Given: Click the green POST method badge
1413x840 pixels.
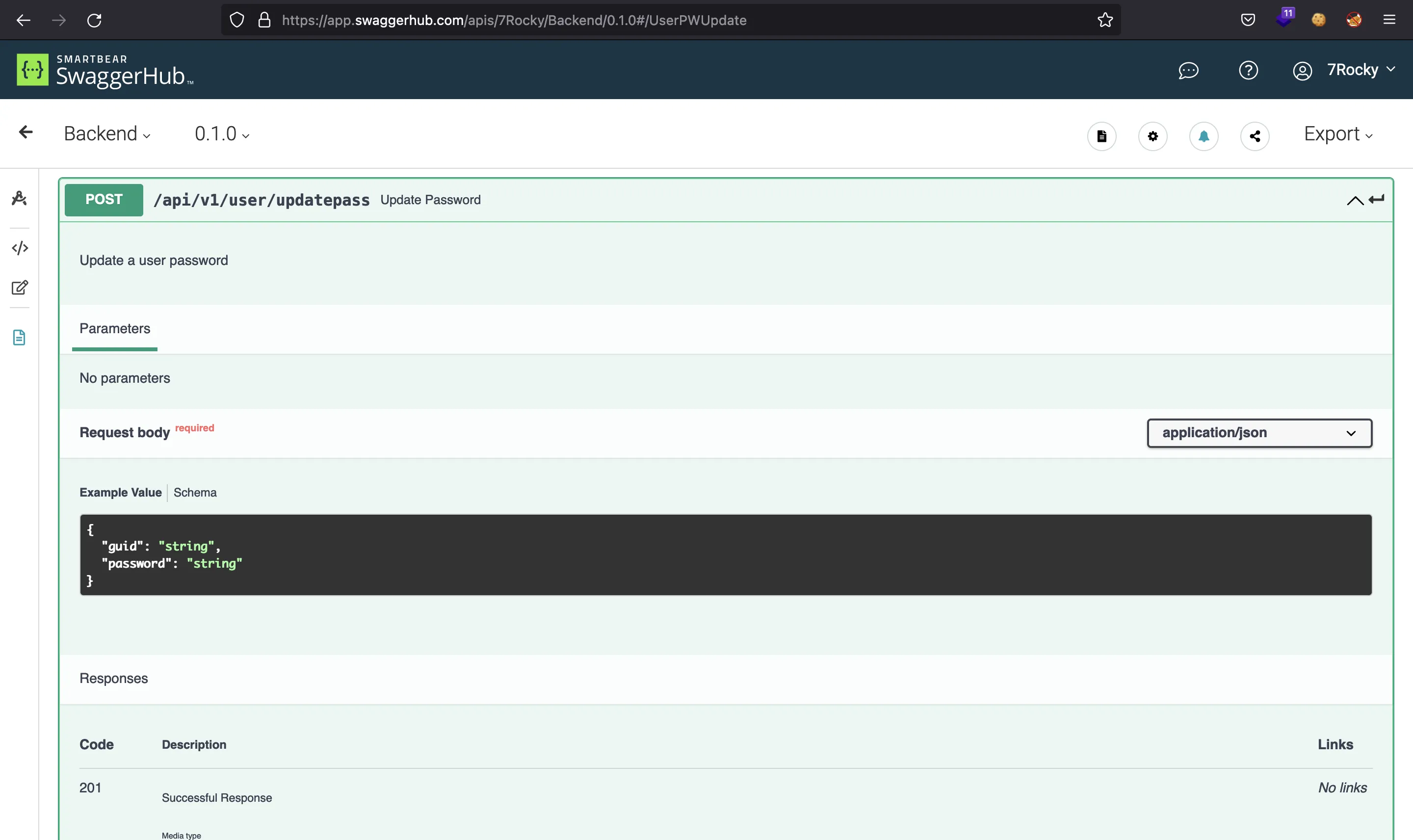Looking at the screenshot, I should pos(104,199).
